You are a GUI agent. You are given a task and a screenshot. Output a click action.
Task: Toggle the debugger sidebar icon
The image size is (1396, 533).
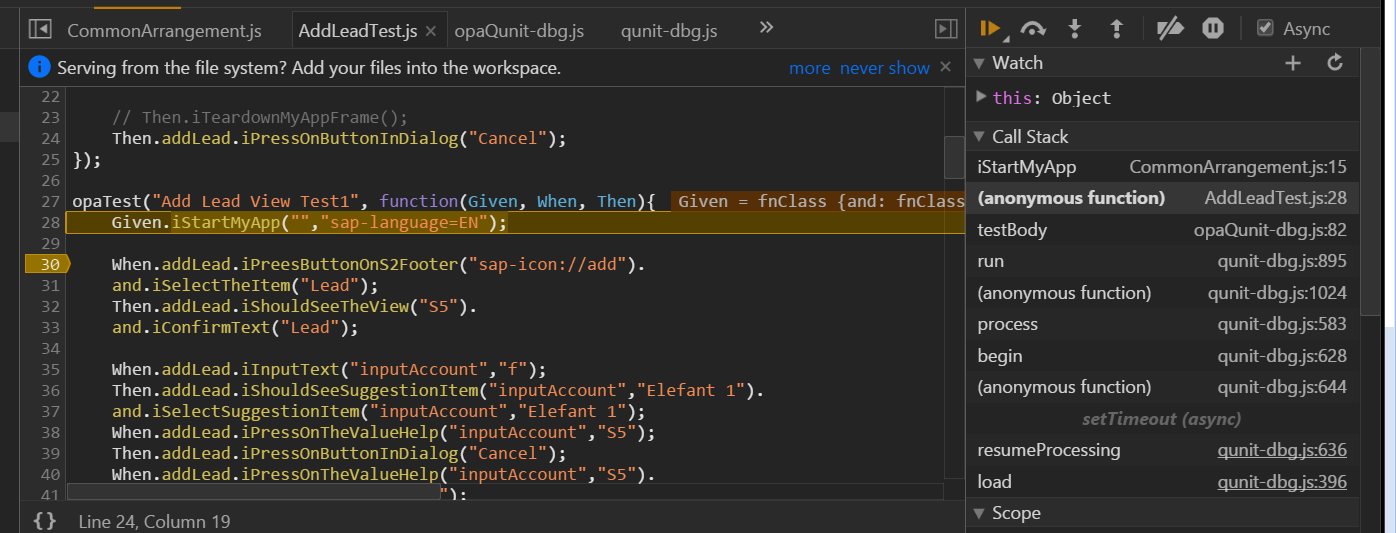[946, 29]
